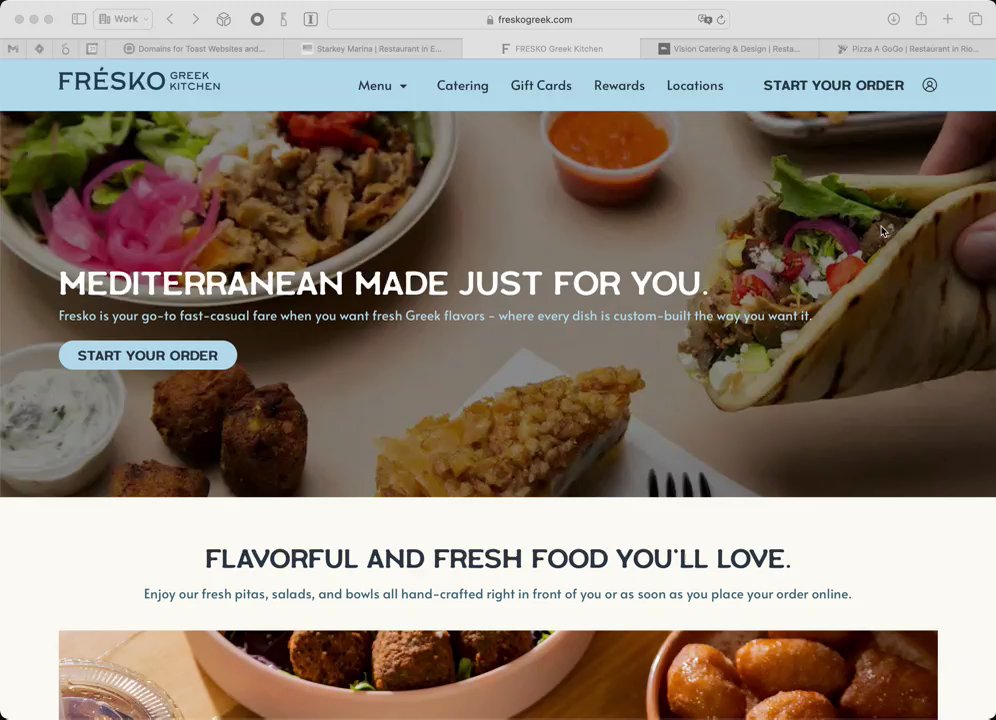Open the Work profile dropdown
Image resolution: width=996 pixels, height=720 pixels.
coord(123,19)
